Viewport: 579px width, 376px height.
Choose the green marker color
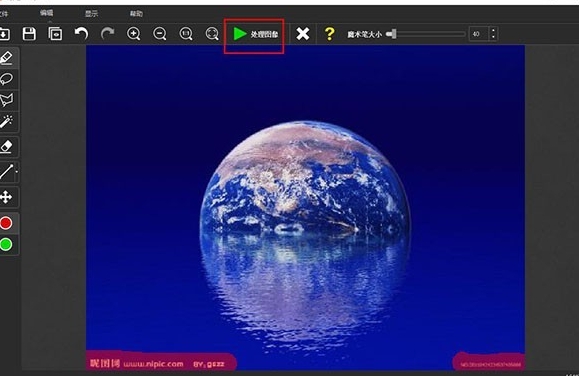[6, 245]
